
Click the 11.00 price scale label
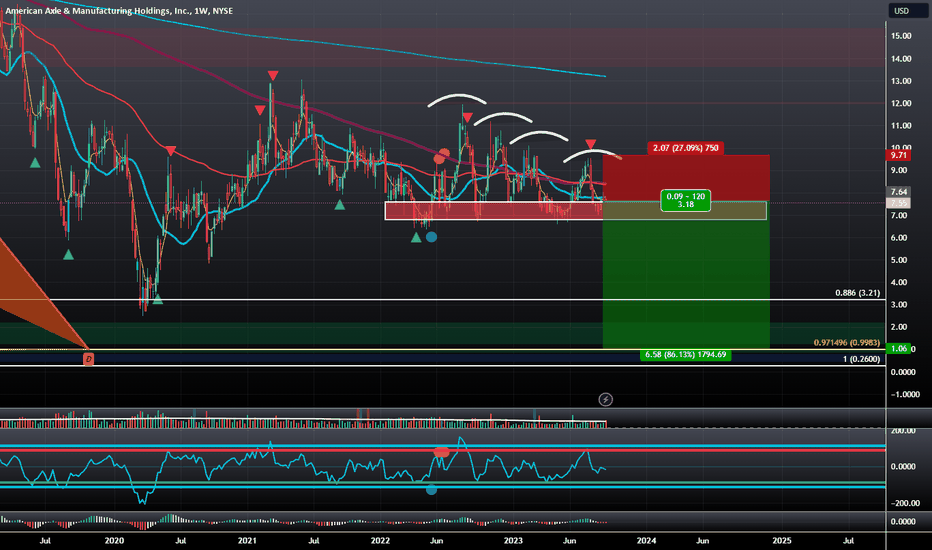(x=901, y=125)
